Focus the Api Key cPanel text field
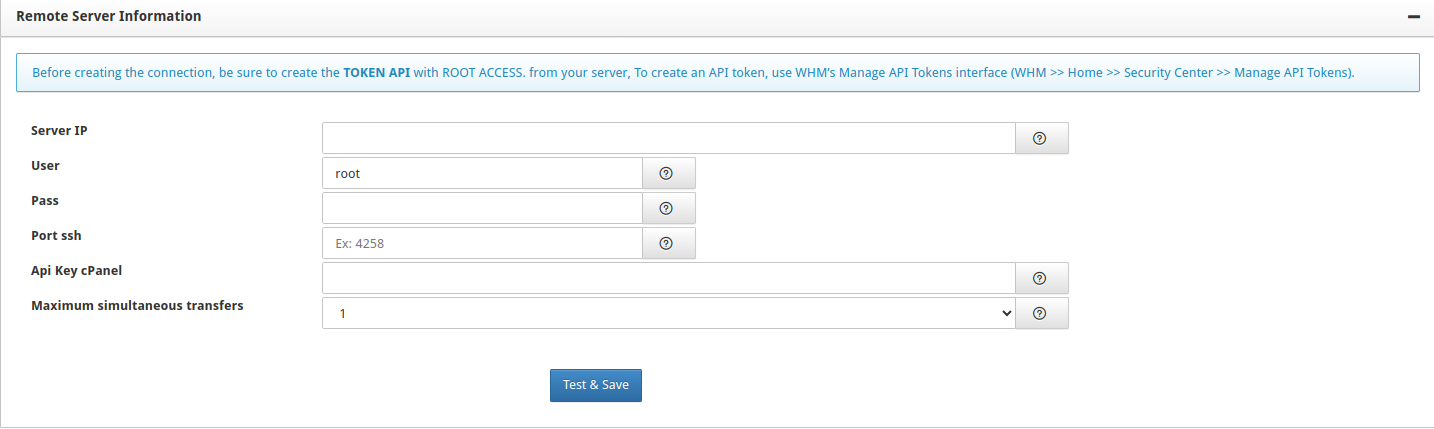Screen dimensions: 1434x429 click(668, 278)
